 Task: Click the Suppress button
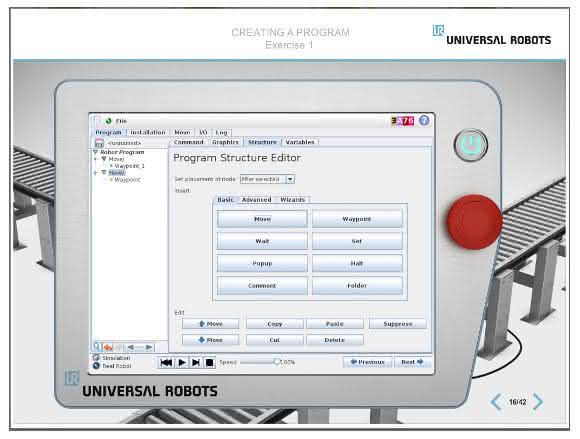point(398,324)
